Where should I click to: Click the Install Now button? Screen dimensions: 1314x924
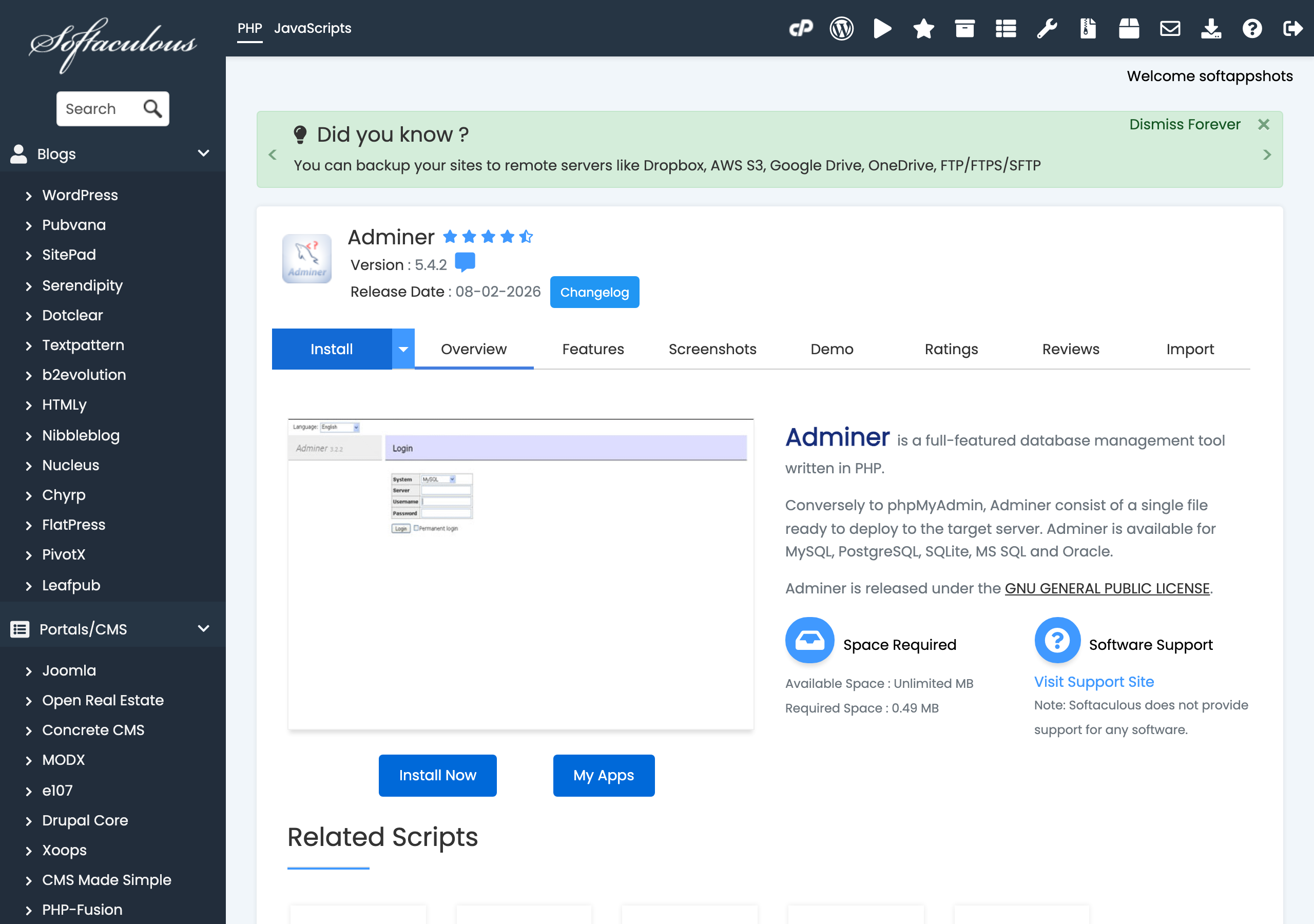437,775
